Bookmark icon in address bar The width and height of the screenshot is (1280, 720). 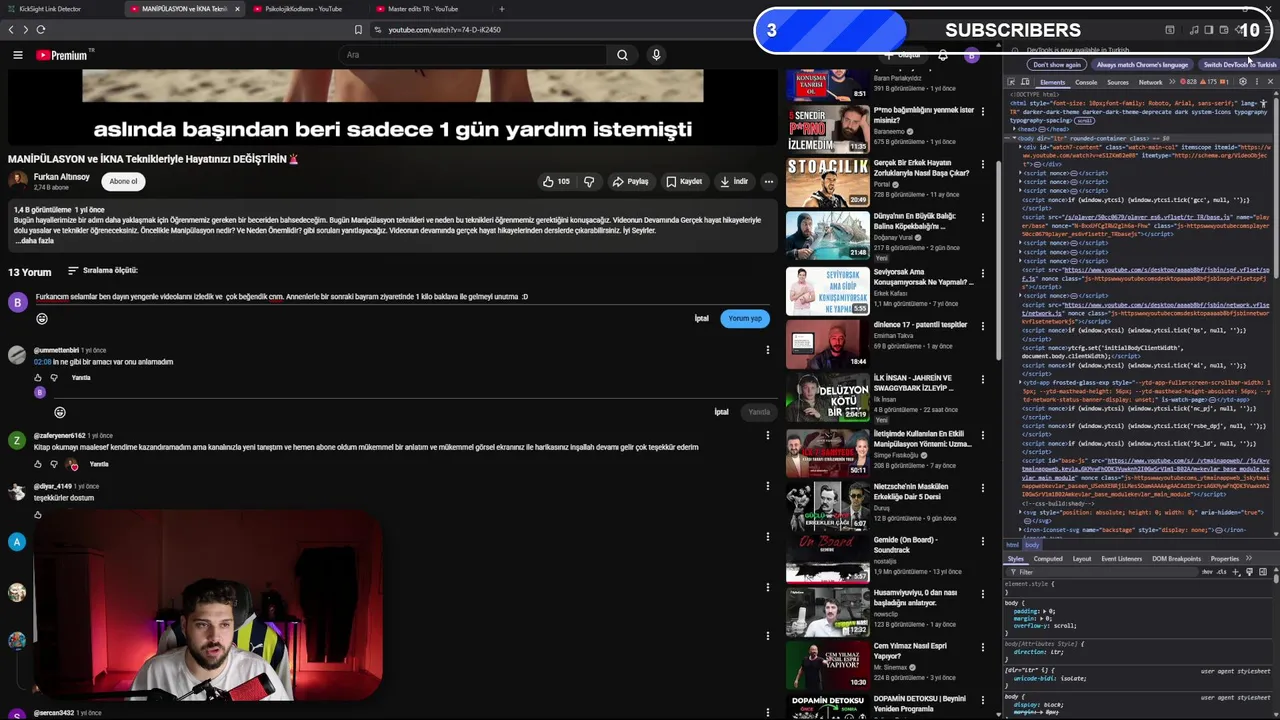click(x=358, y=30)
